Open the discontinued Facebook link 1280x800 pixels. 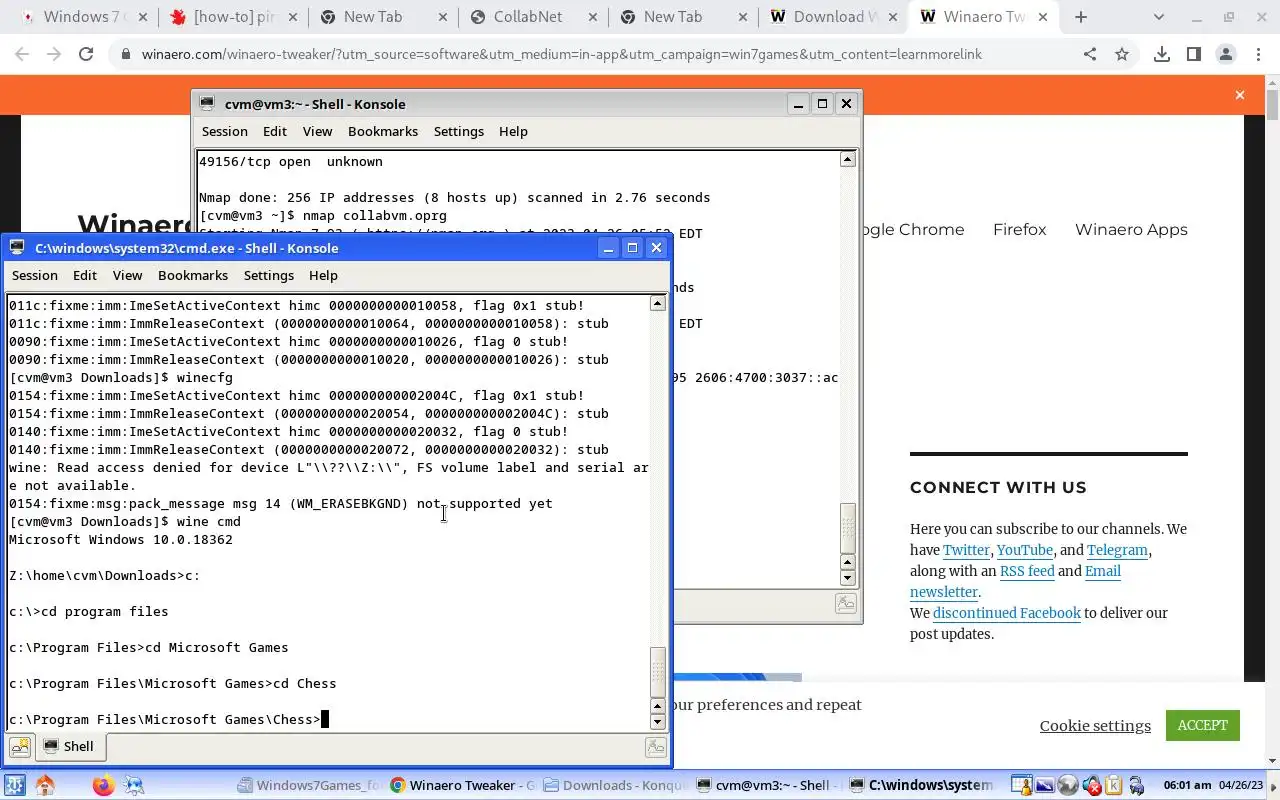point(1007,613)
